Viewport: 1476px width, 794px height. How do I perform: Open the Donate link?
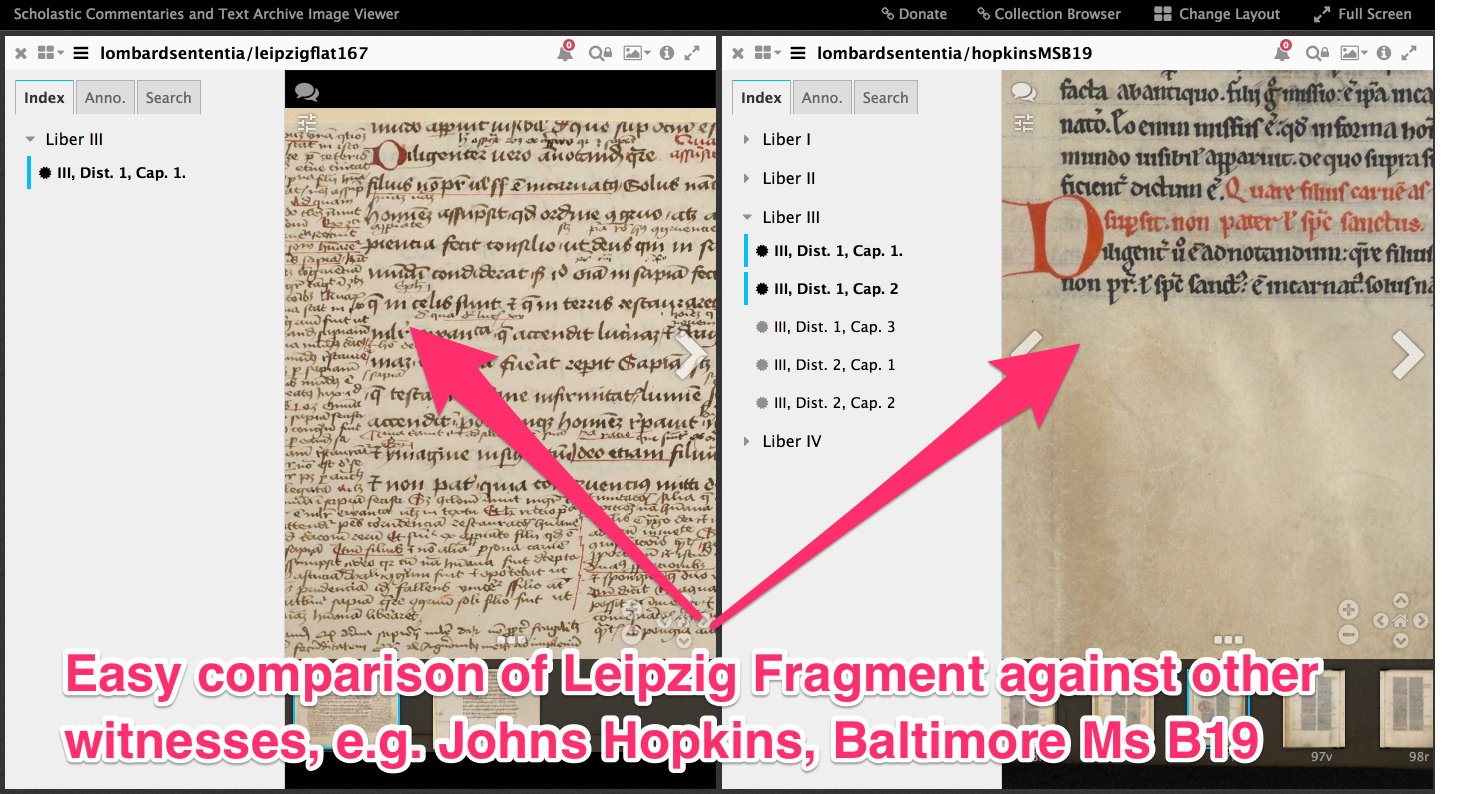click(x=914, y=14)
